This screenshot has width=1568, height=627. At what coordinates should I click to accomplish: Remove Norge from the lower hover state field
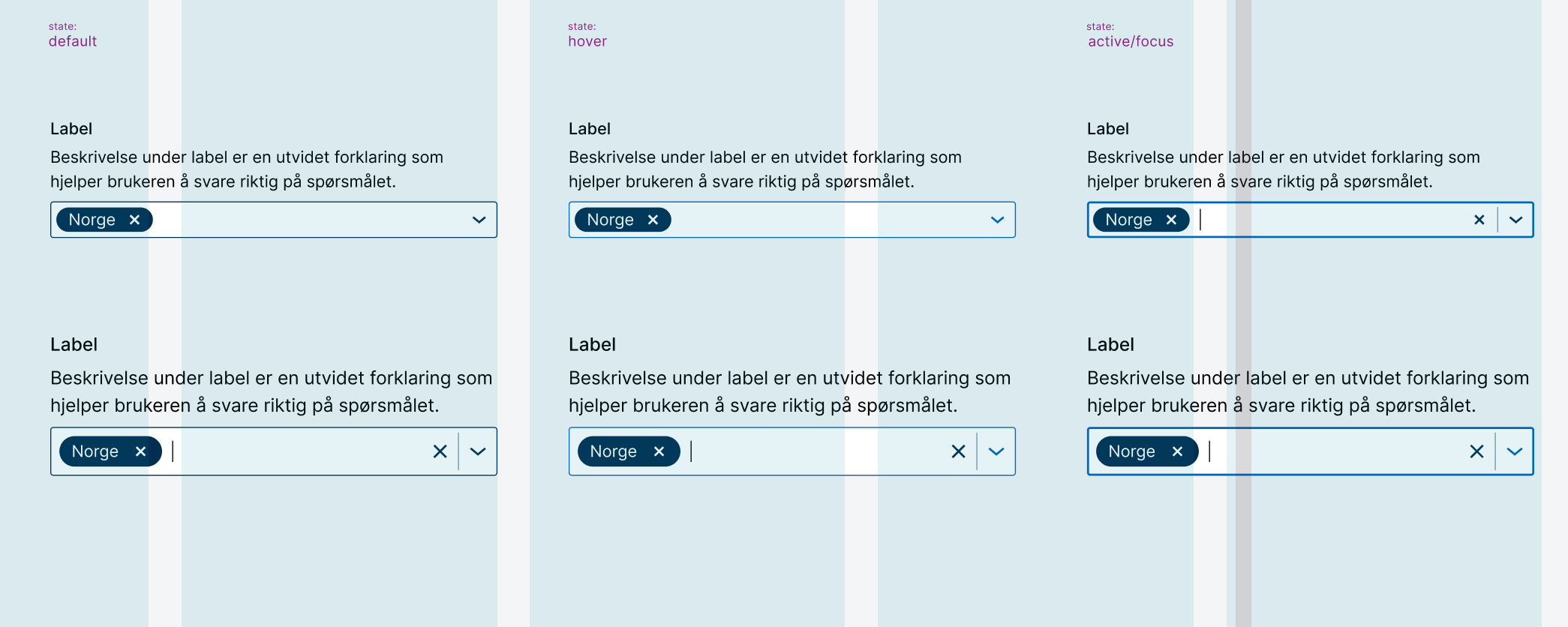pyautogui.click(x=659, y=451)
